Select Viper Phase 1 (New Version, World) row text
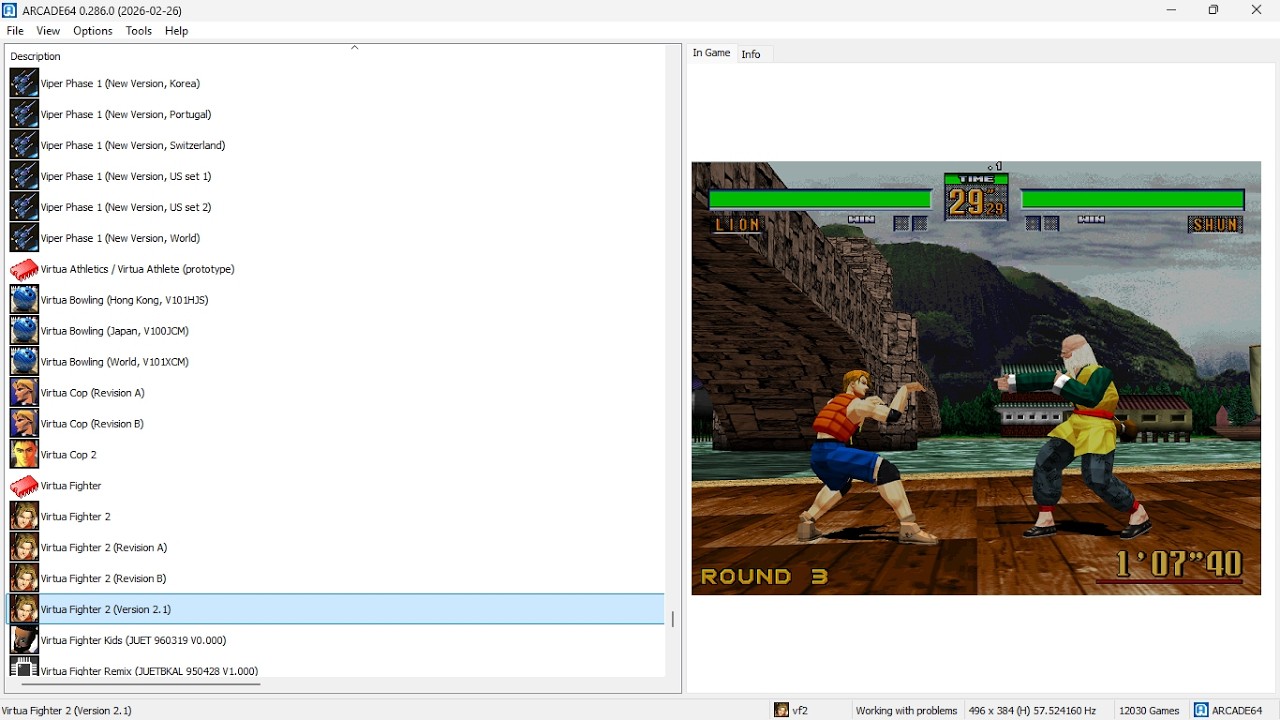This screenshot has height=720, width=1280. [121, 239]
